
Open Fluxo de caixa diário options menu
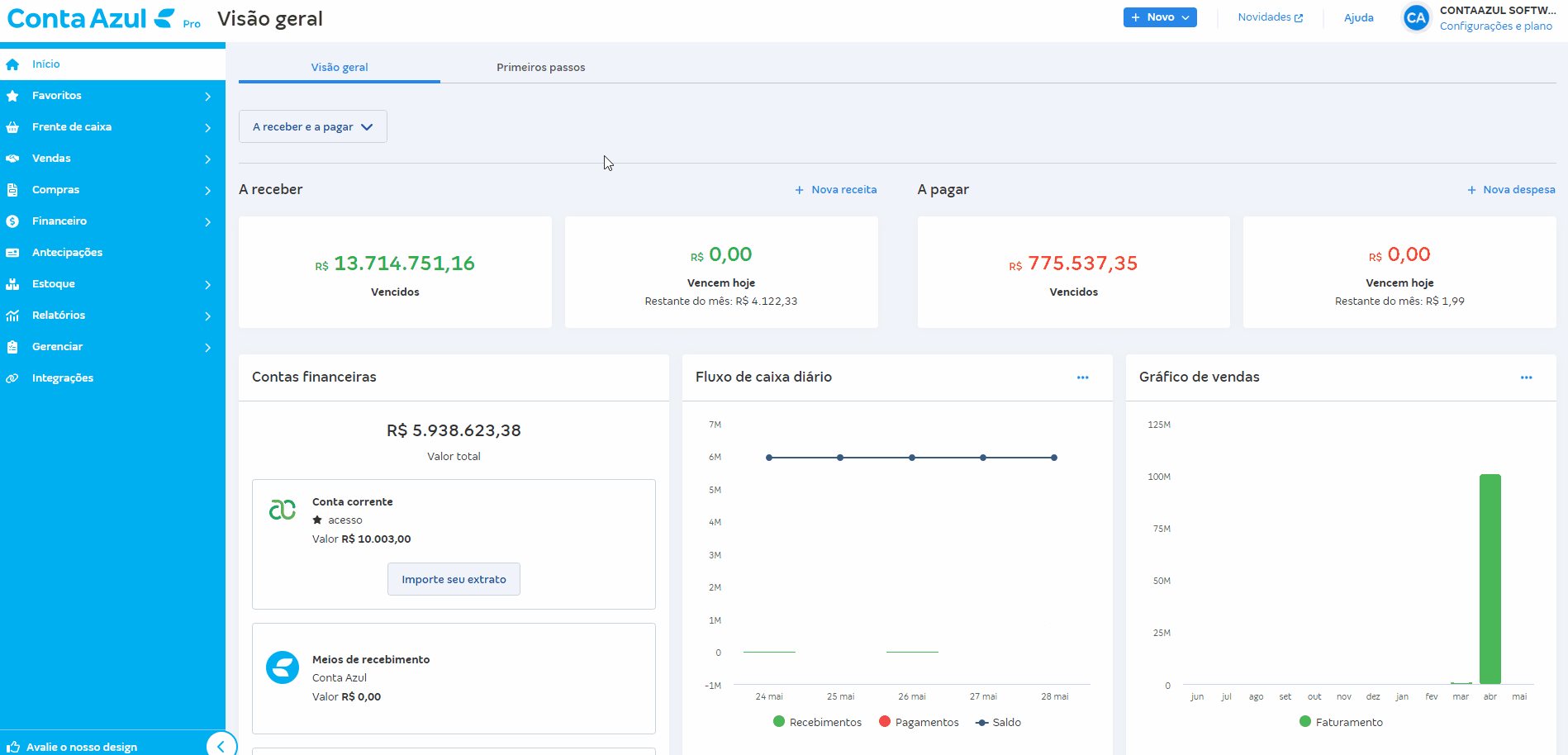click(x=1082, y=377)
